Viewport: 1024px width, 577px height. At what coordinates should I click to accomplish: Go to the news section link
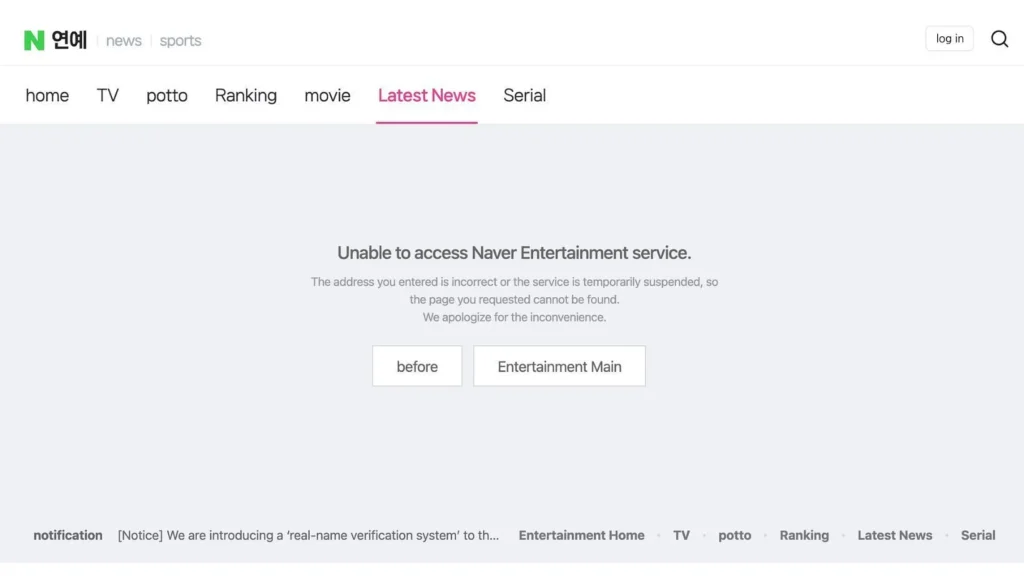pos(123,40)
